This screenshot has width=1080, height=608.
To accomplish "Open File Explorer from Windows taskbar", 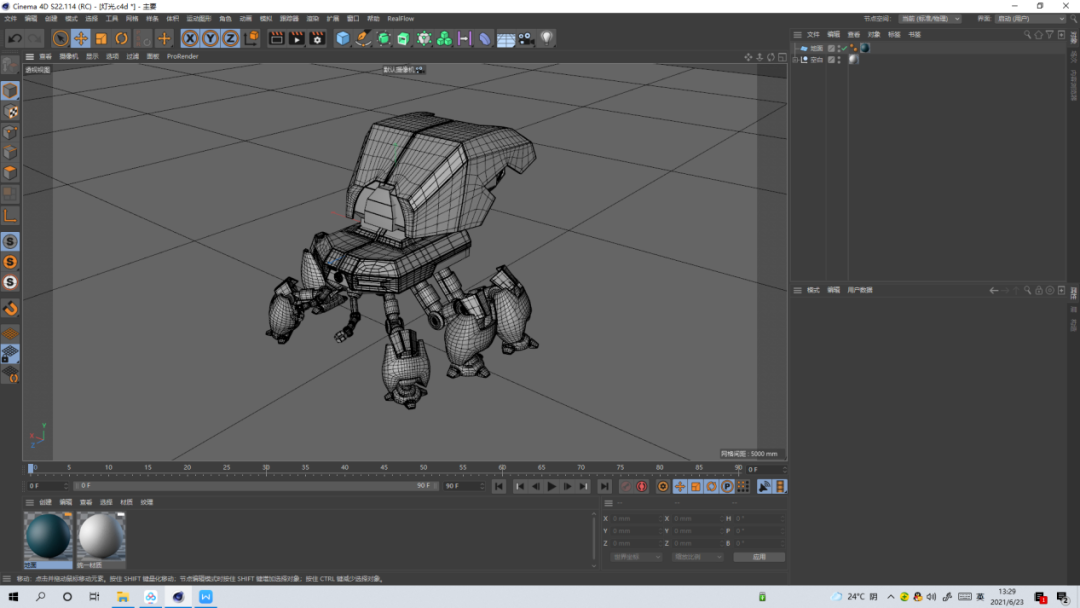I will [x=123, y=597].
